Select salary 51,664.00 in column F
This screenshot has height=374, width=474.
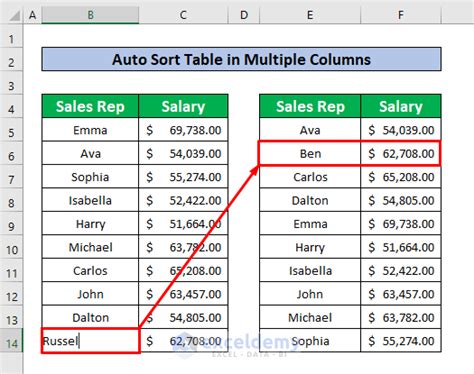click(401, 247)
